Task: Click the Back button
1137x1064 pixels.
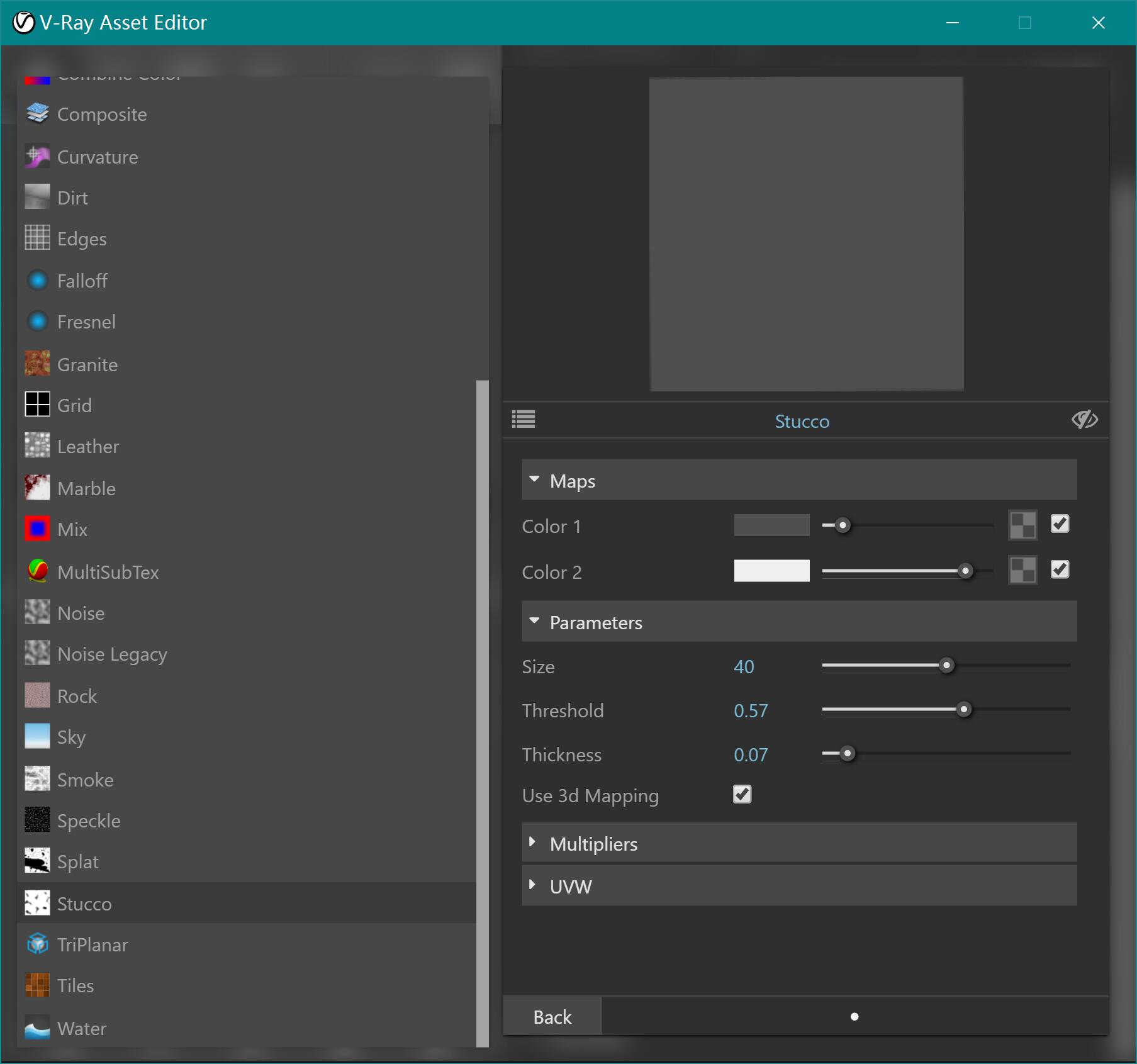Action: [x=552, y=1017]
